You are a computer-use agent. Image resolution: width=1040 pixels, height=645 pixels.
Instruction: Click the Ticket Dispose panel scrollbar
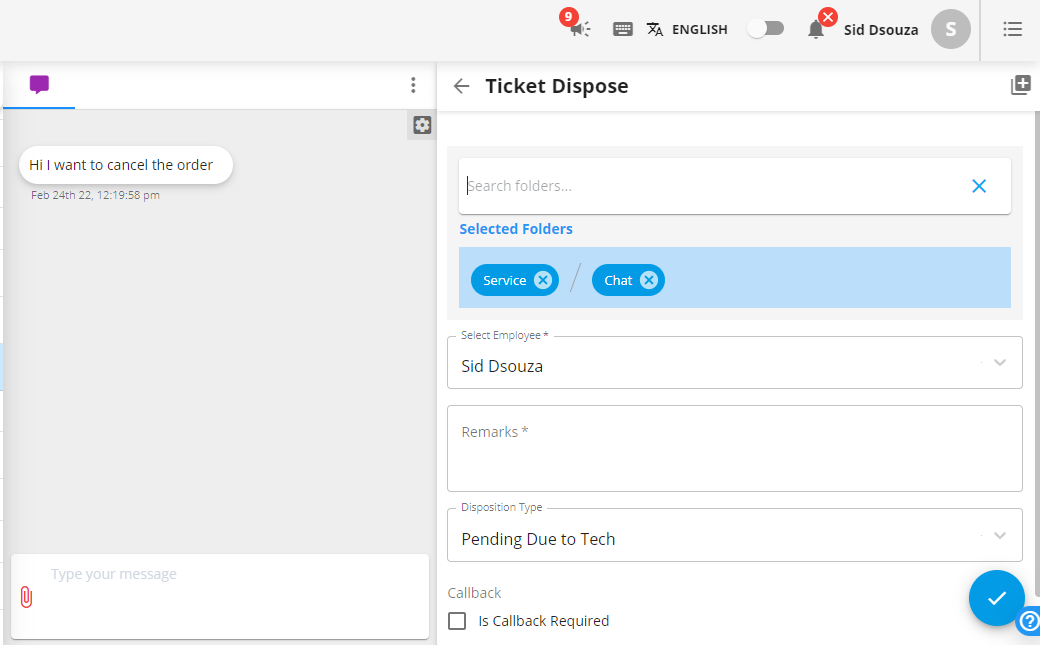1037,355
